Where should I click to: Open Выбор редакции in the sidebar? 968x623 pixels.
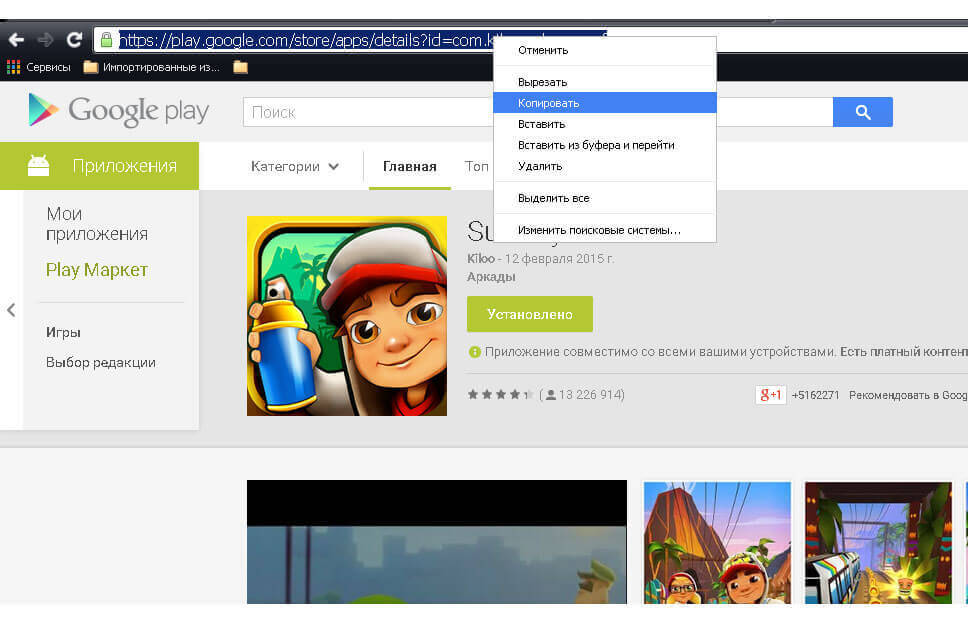101,362
